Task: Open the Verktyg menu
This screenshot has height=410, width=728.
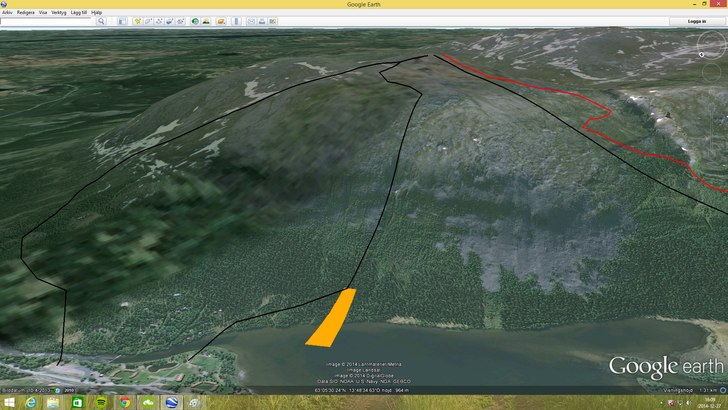Action: click(x=58, y=13)
